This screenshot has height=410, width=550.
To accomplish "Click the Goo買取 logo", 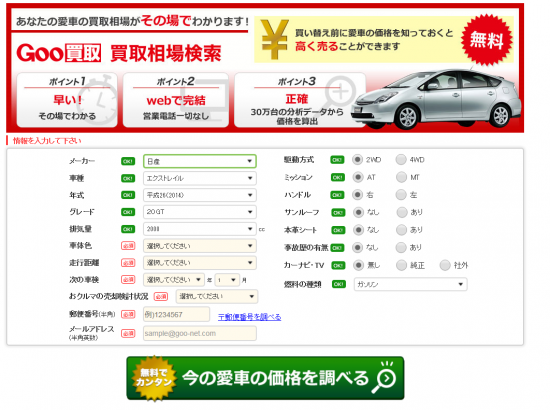I will [x=59, y=53].
